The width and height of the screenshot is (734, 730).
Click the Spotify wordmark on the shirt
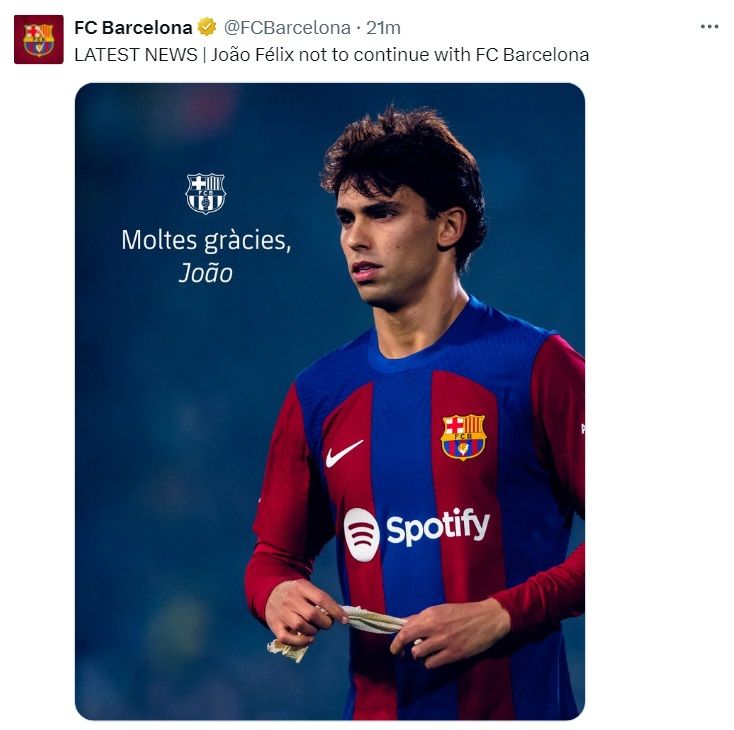pyautogui.click(x=438, y=526)
